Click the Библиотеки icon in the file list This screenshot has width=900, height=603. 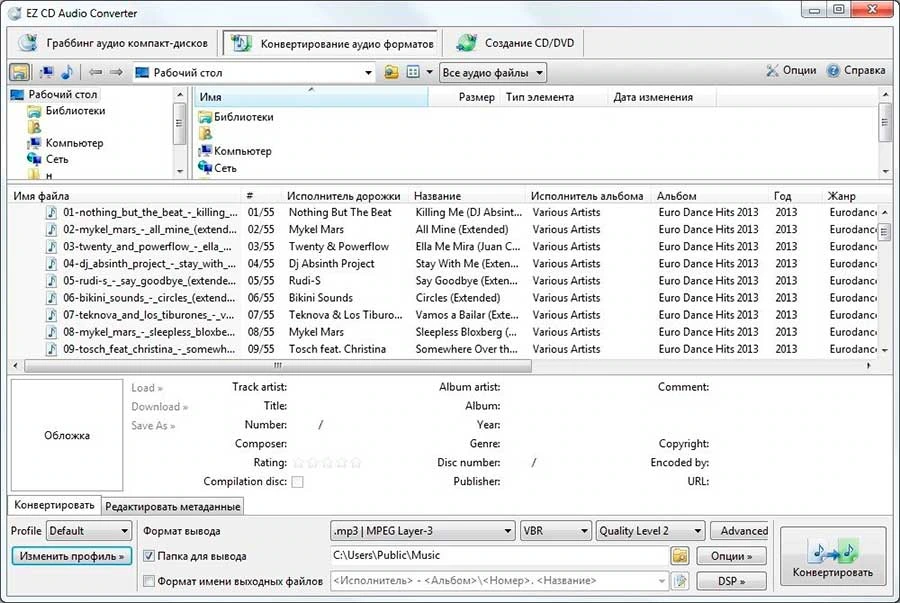coord(205,117)
